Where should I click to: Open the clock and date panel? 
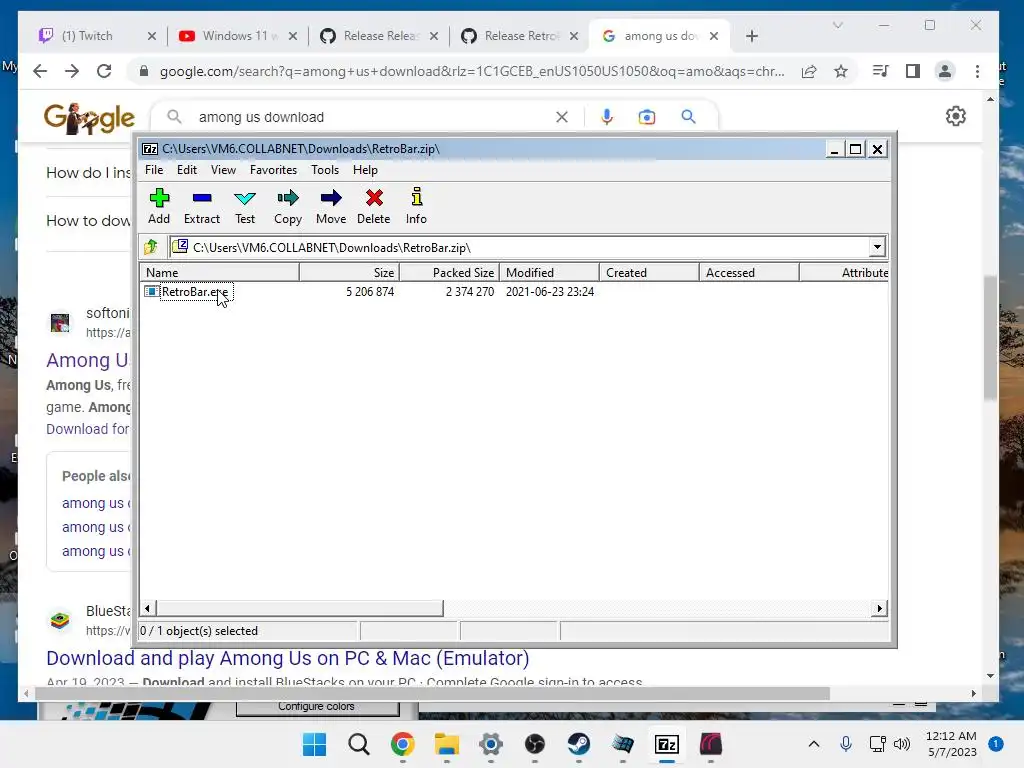coord(952,744)
